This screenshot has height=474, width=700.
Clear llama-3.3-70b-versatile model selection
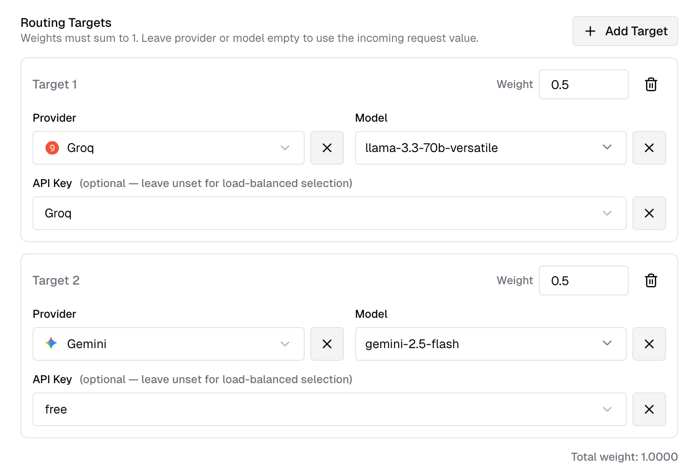click(x=649, y=148)
